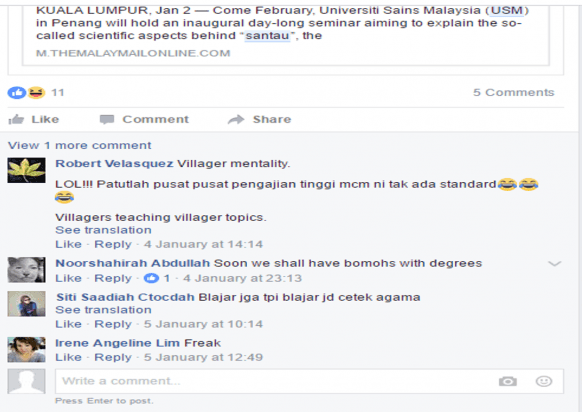Open the 5 Comments count link

point(513,92)
